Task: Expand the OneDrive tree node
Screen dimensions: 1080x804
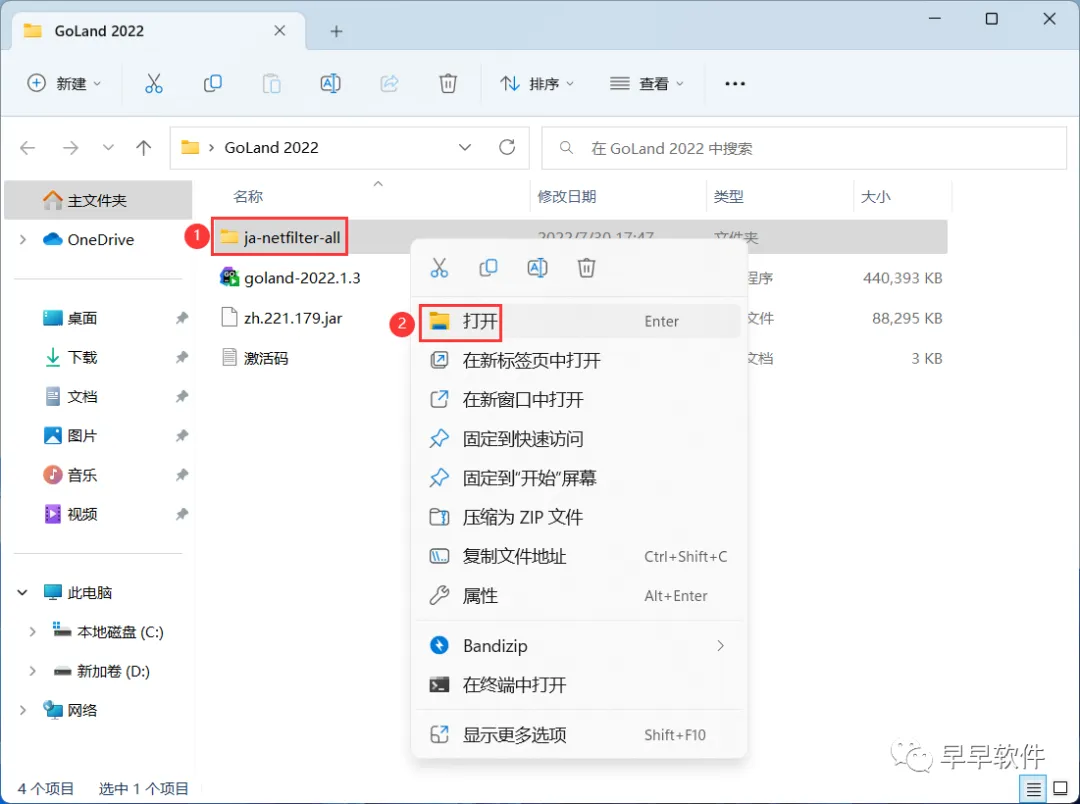Action: click(x=23, y=240)
